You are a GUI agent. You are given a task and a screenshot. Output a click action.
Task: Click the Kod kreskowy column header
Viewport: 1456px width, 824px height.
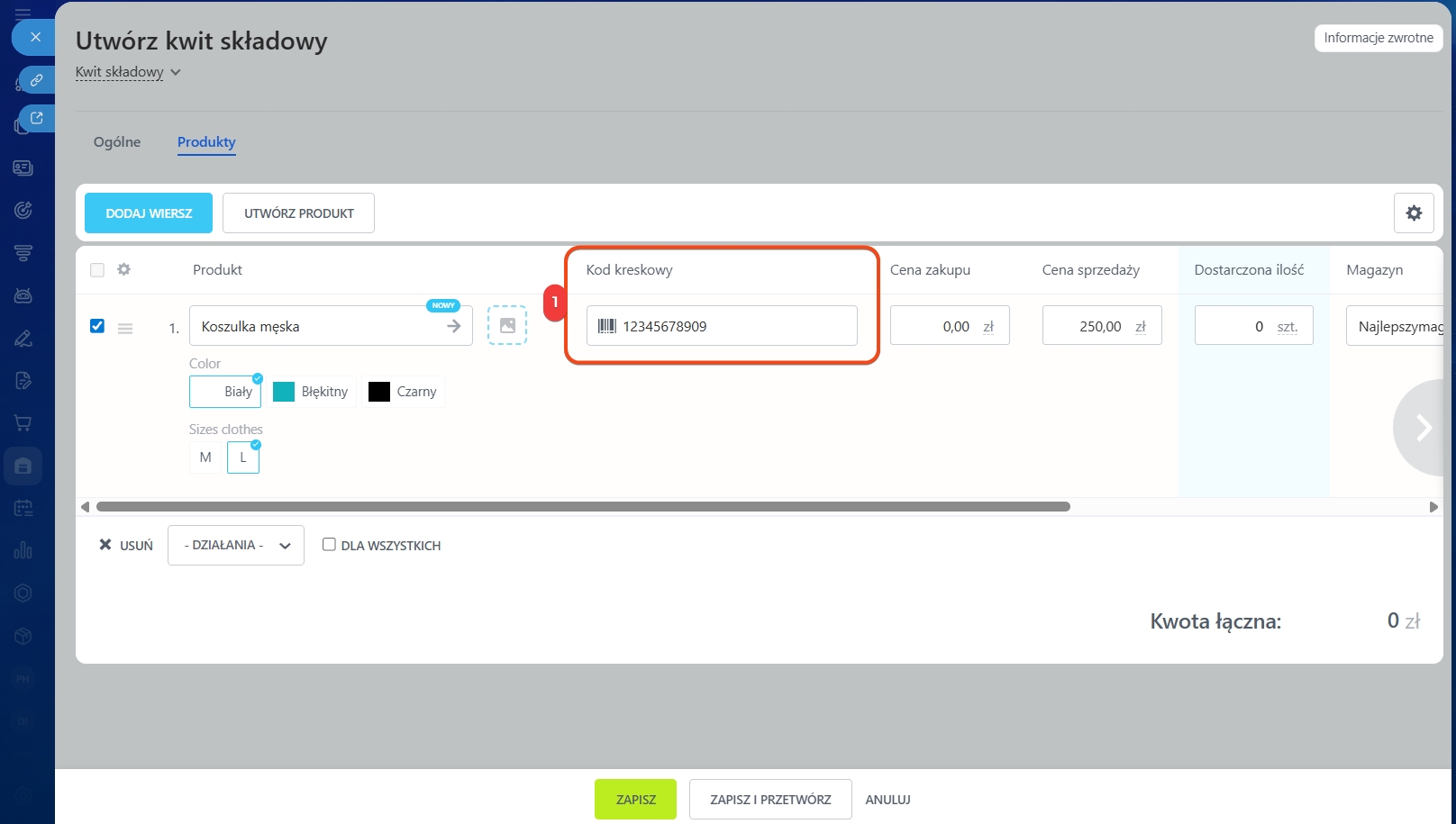629,269
